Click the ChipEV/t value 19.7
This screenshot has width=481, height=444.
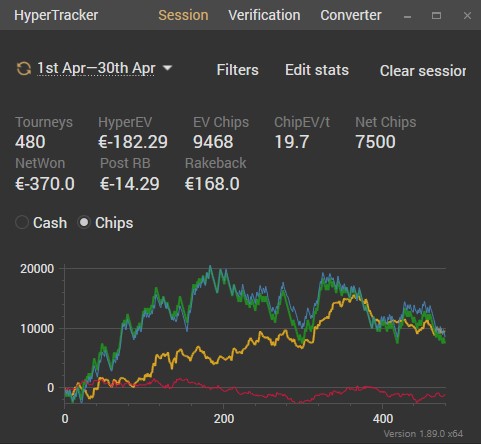292,142
